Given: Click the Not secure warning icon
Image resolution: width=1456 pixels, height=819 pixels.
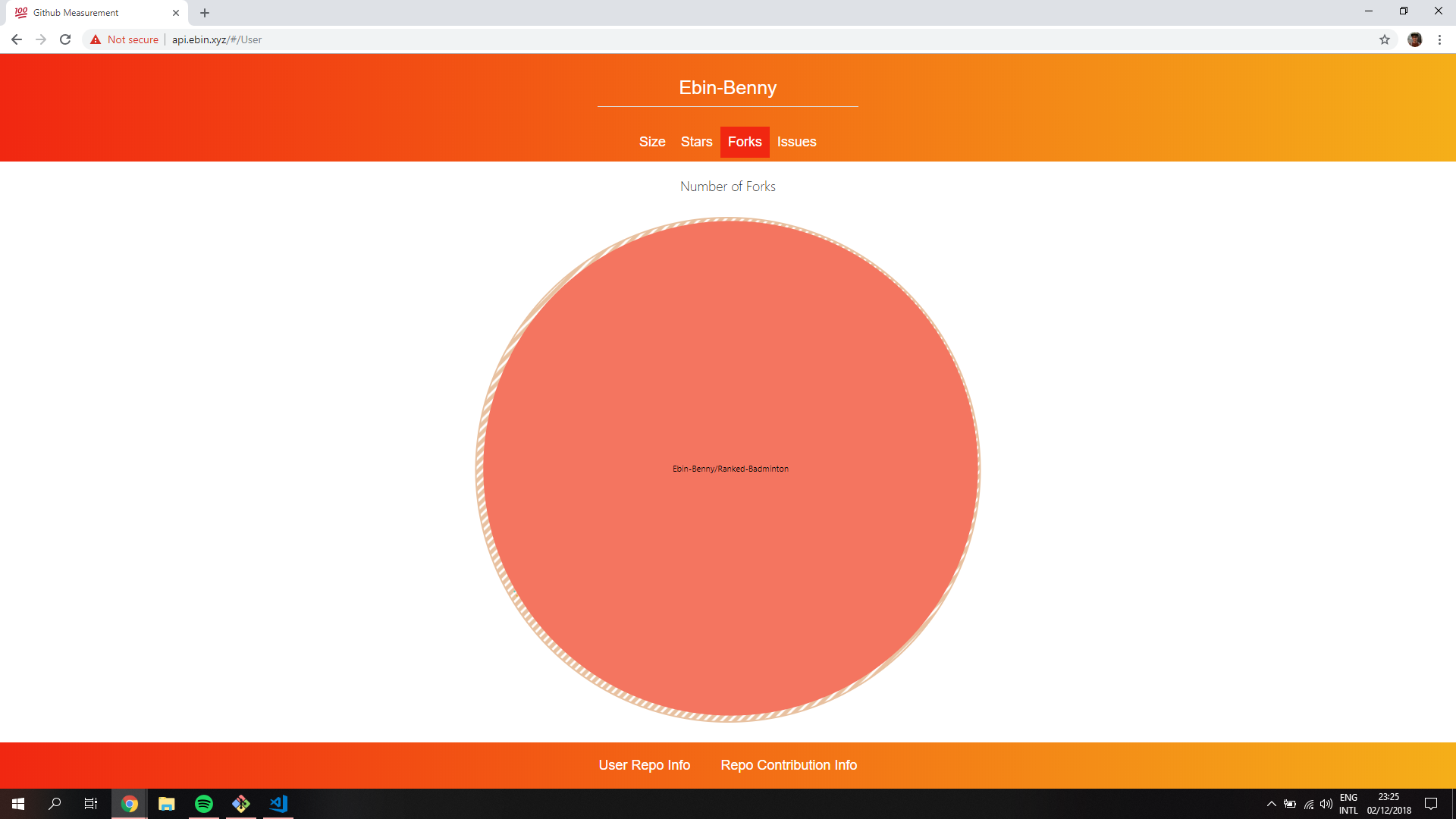Looking at the screenshot, I should point(96,39).
